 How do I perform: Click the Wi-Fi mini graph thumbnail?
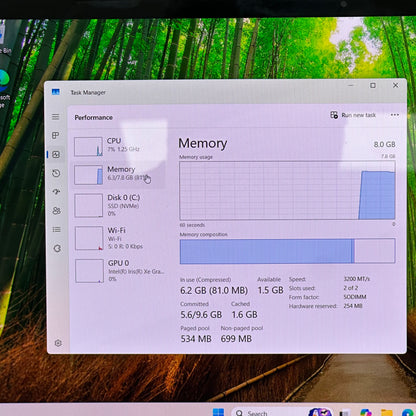89,238
